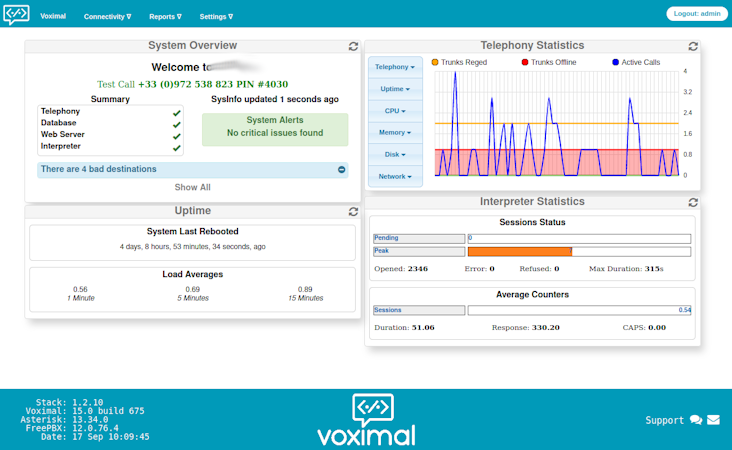Screen dimensions: 732x450
Task: Click the 'Date: 17 Sep 10:09:45' line
Action: (x=95, y=437)
